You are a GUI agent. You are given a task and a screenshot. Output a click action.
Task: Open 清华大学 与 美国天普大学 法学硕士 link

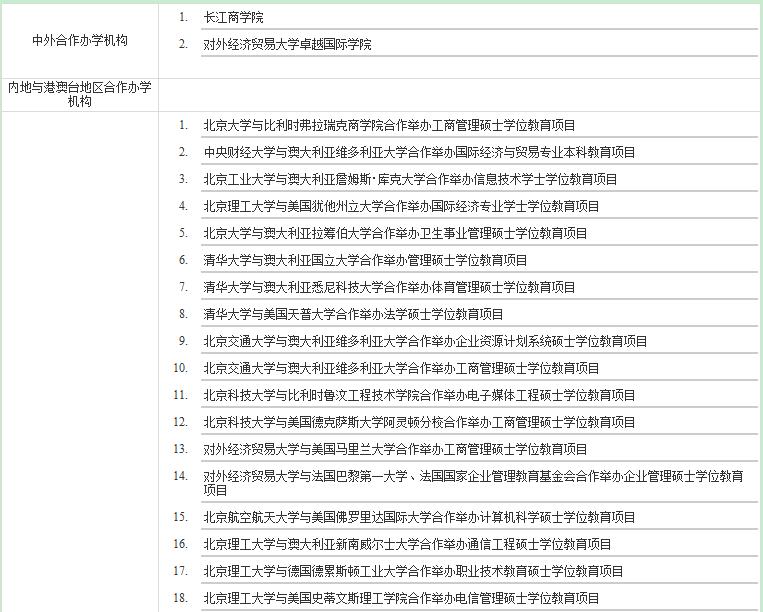tap(353, 315)
